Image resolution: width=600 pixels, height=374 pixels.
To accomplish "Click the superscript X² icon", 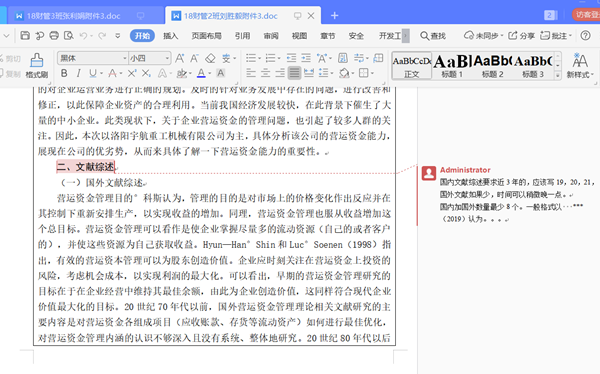I will tap(132, 73).
